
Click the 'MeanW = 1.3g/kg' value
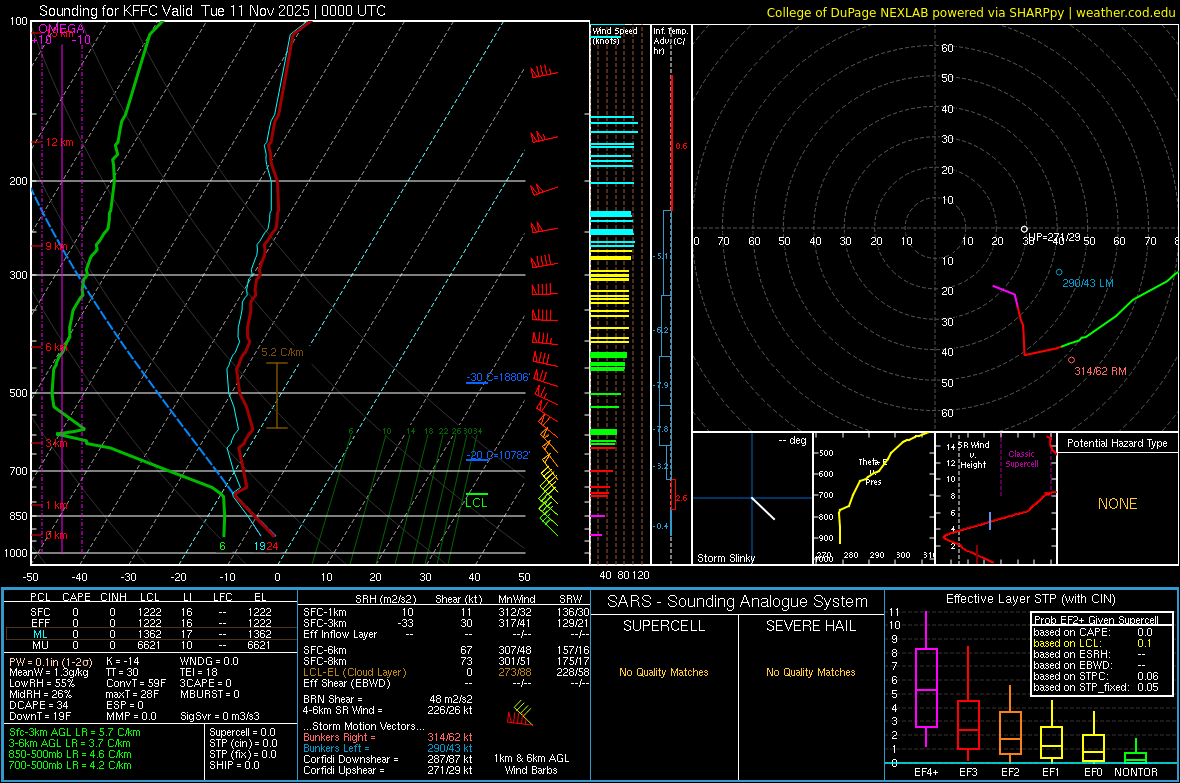click(x=49, y=672)
